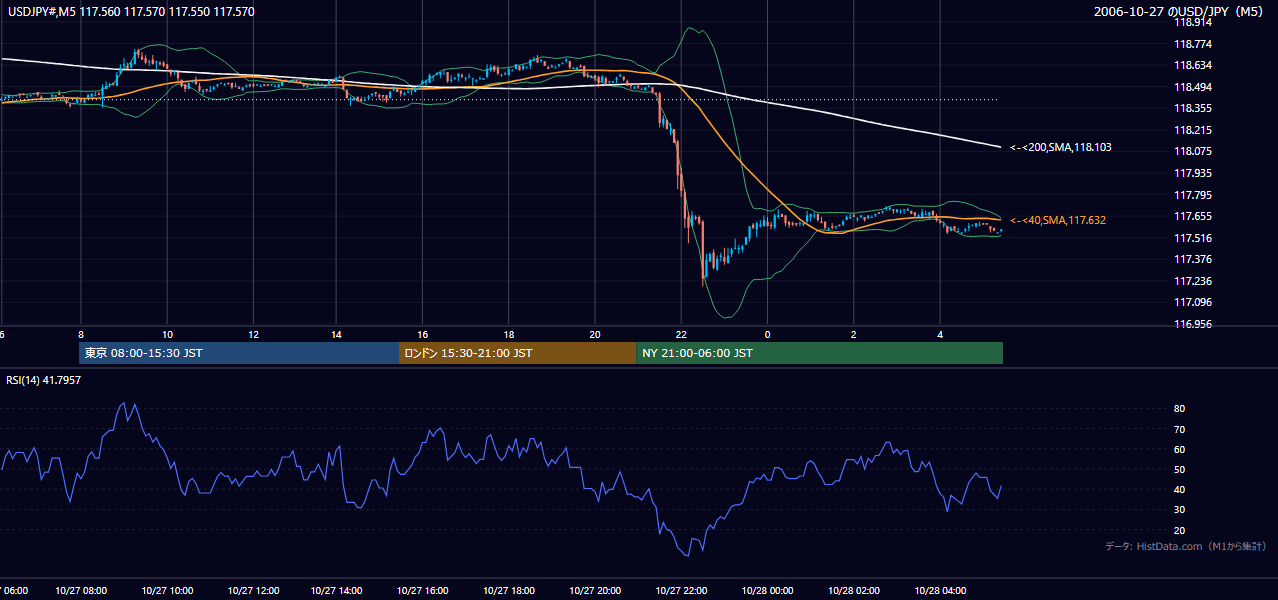Click RSI scale level 30

[x=1180, y=510]
